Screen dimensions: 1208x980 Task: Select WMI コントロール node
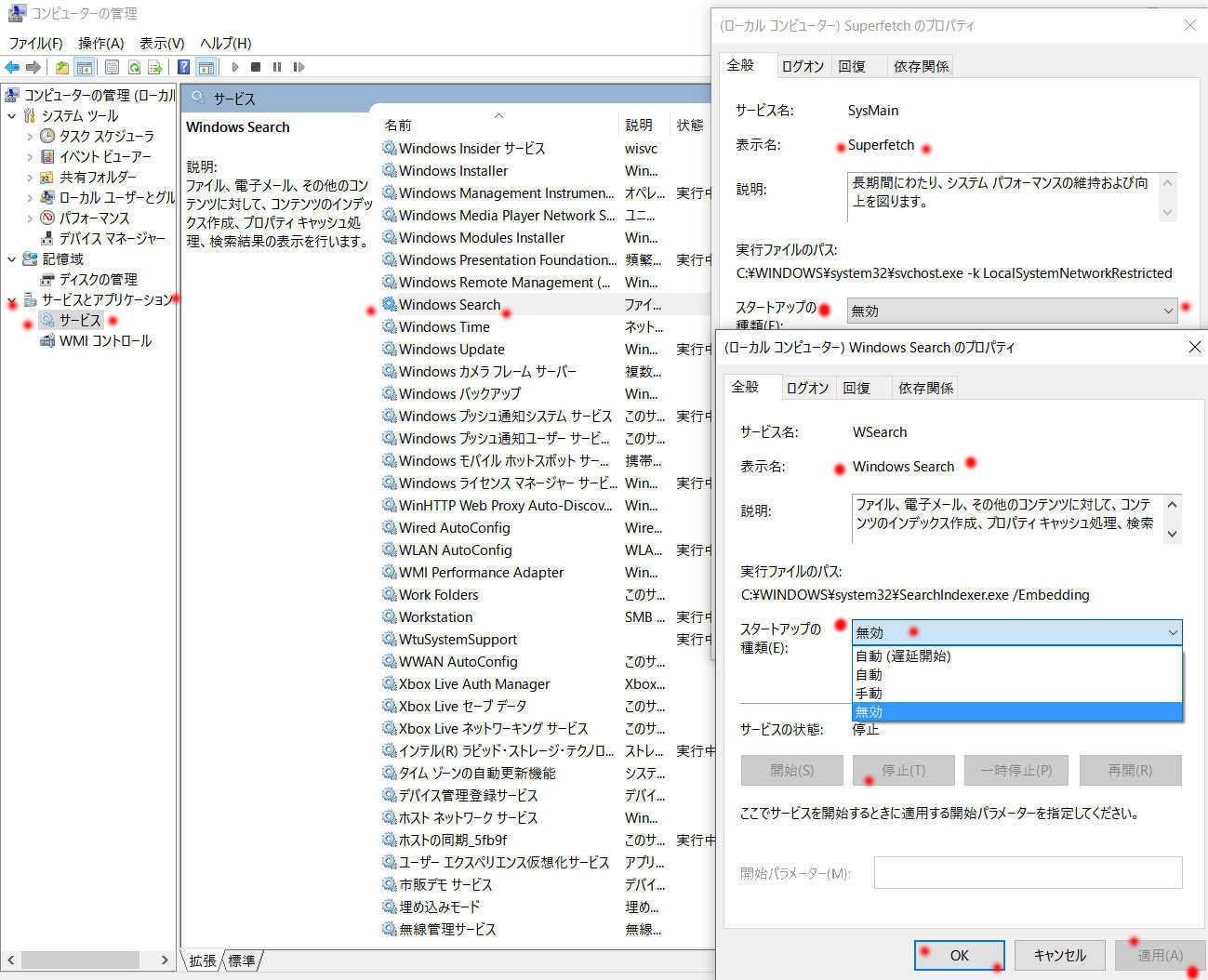(105, 340)
